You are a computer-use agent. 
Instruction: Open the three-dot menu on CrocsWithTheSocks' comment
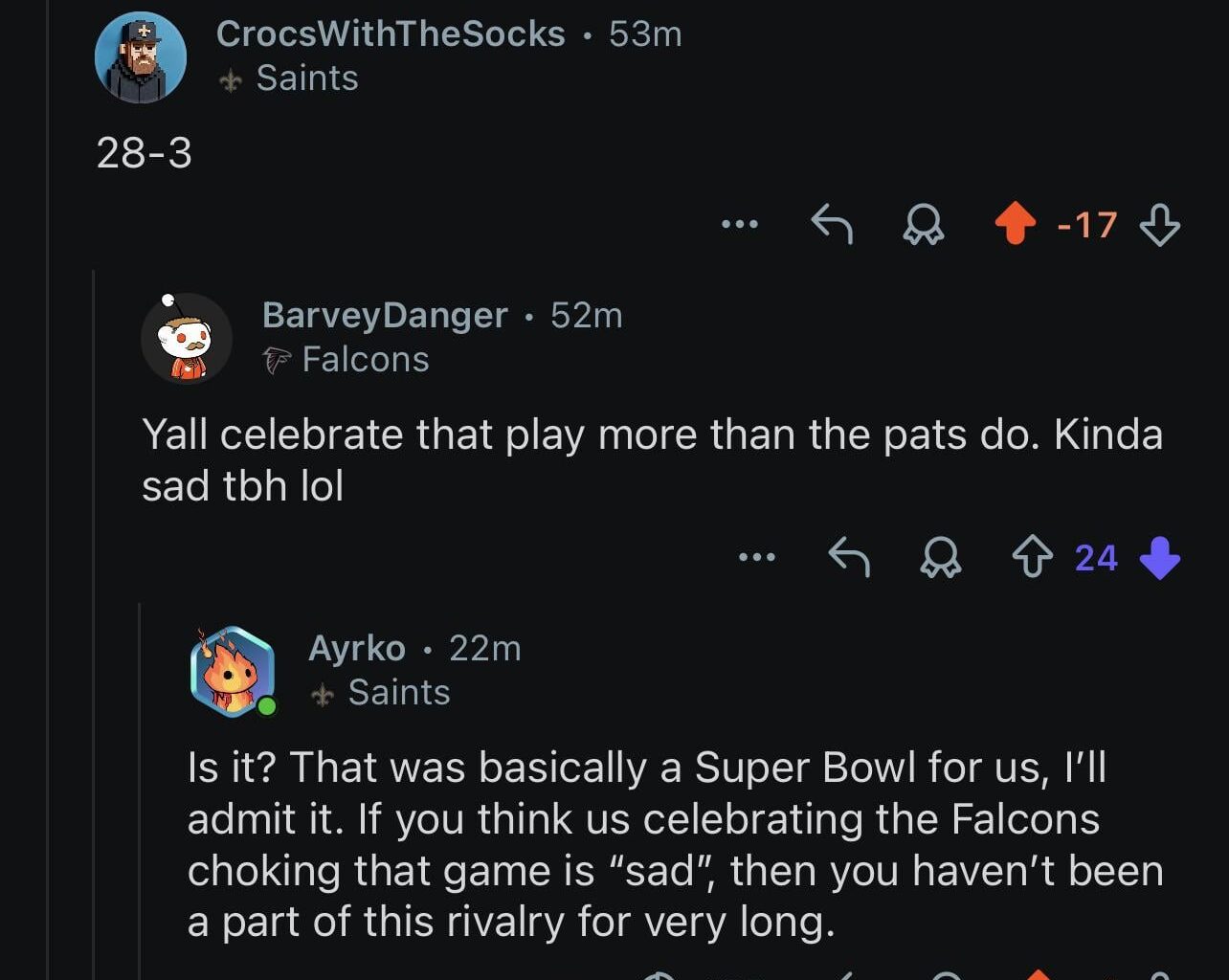740,225
